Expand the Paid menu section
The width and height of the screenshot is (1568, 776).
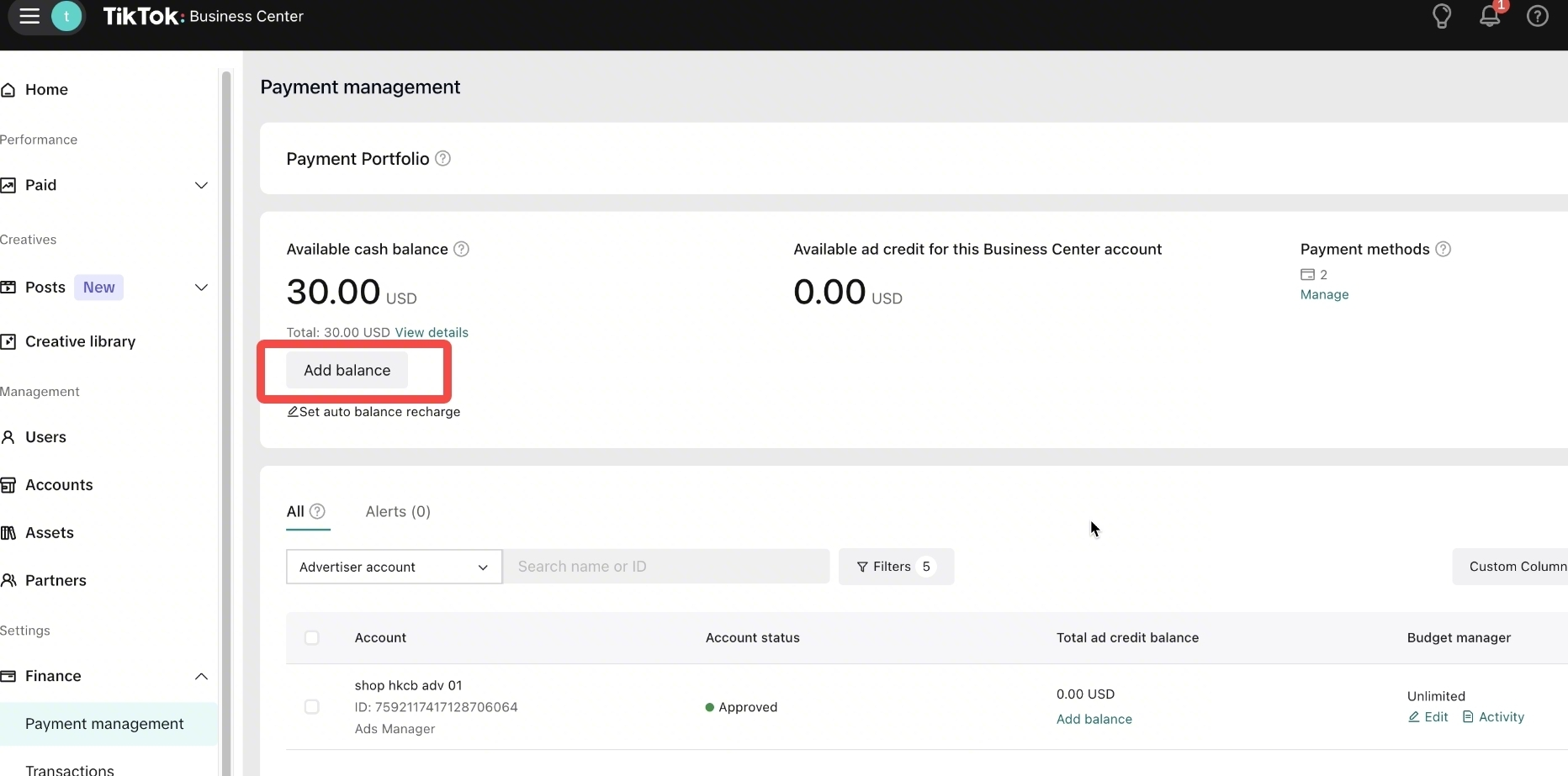pyautogui.click(x=201, y=185)
